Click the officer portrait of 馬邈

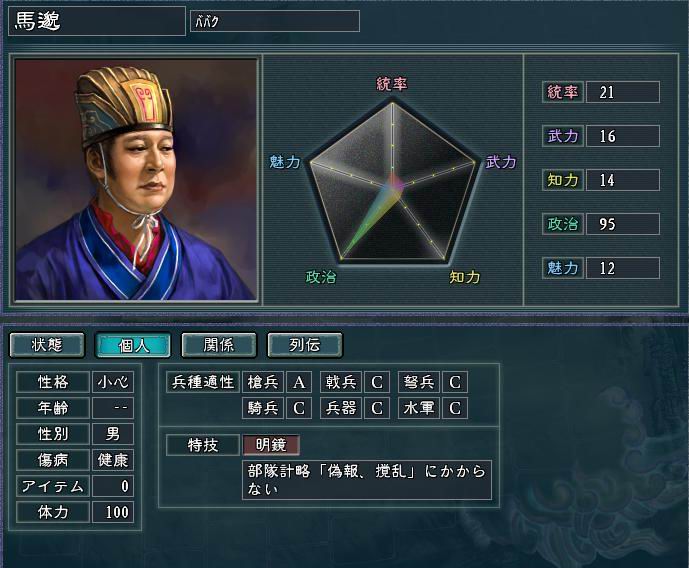136,179
